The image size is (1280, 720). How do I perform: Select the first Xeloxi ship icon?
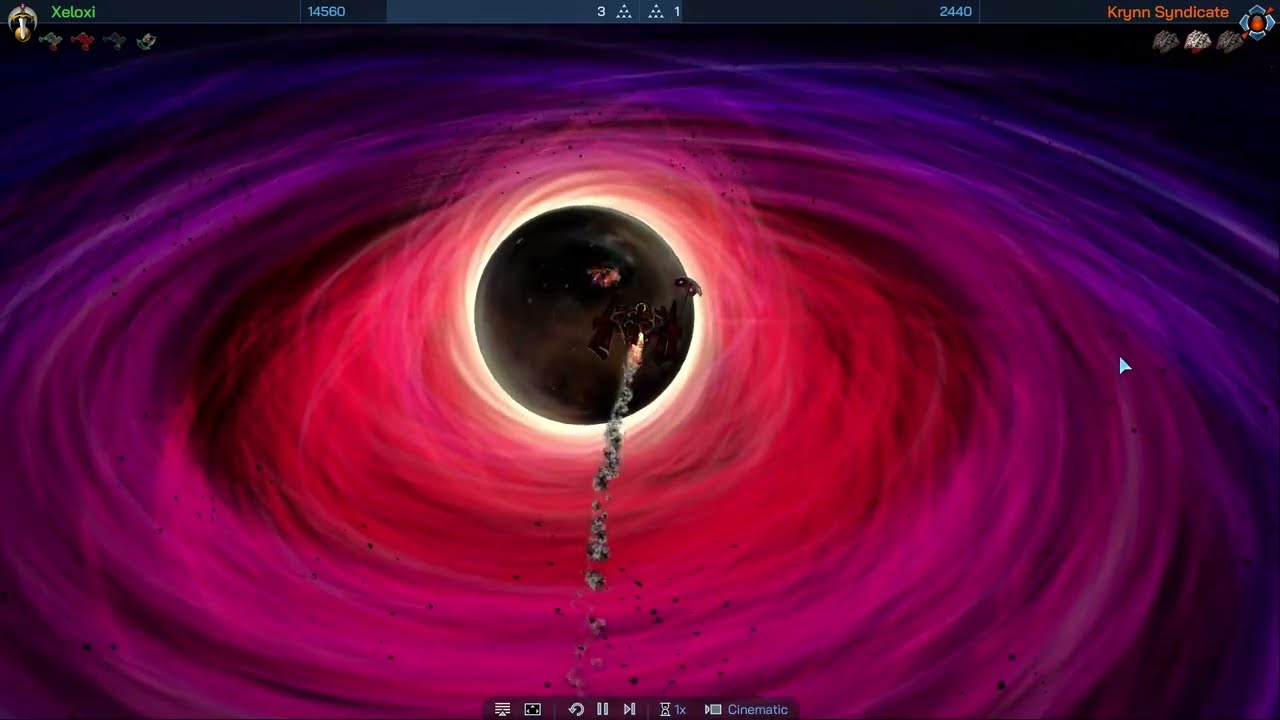tap(50, 41)
